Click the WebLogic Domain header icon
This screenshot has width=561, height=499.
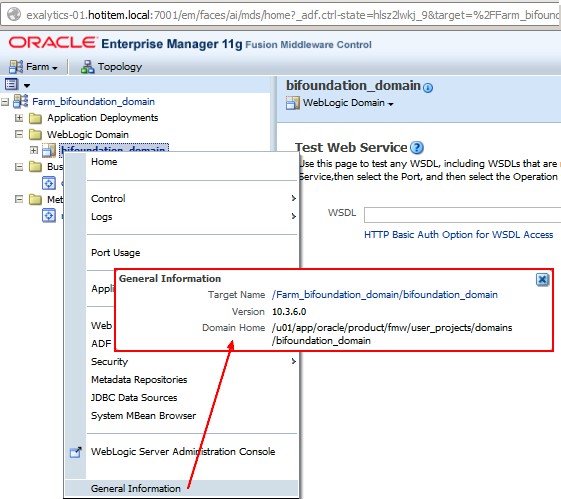click(x=293, y=103)
